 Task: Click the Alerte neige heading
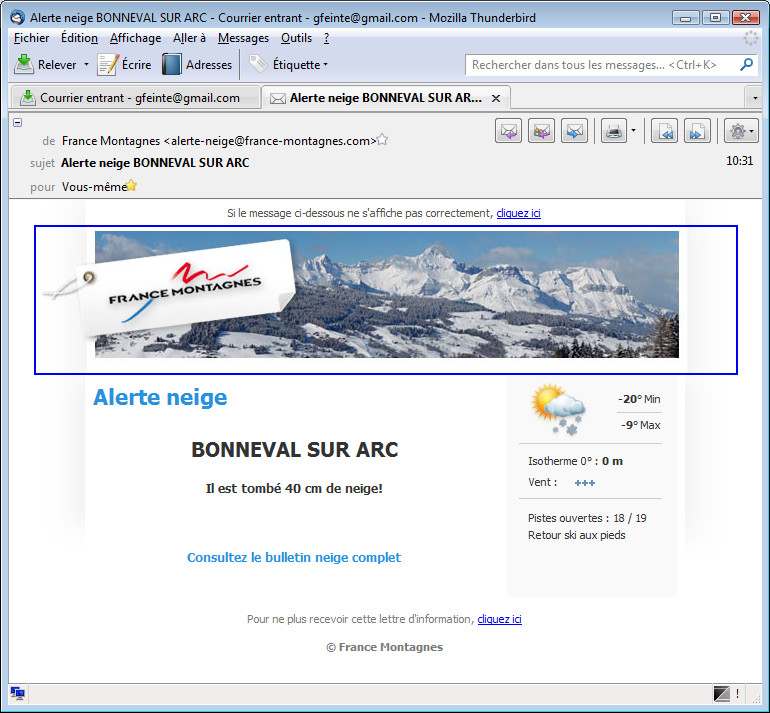(x=160, y=397)
